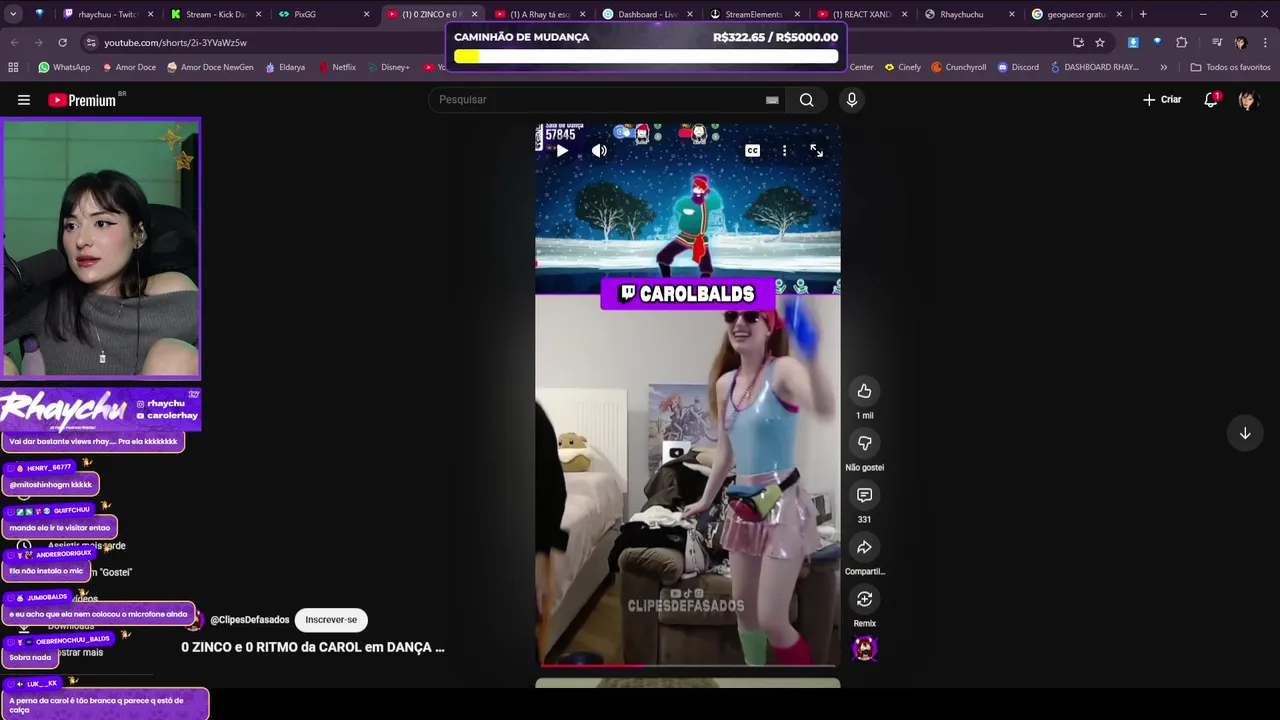
Task: Open the Discord bookmark
Action: (1017, 67)
